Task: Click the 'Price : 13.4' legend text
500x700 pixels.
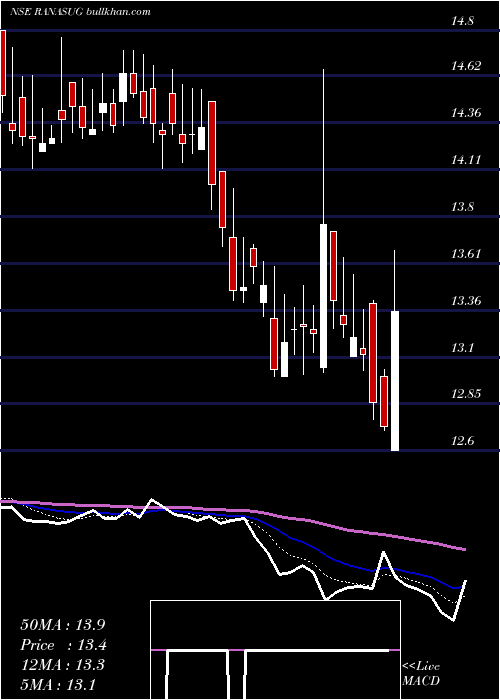Action: pyautogui.click(x=63, y=645)
